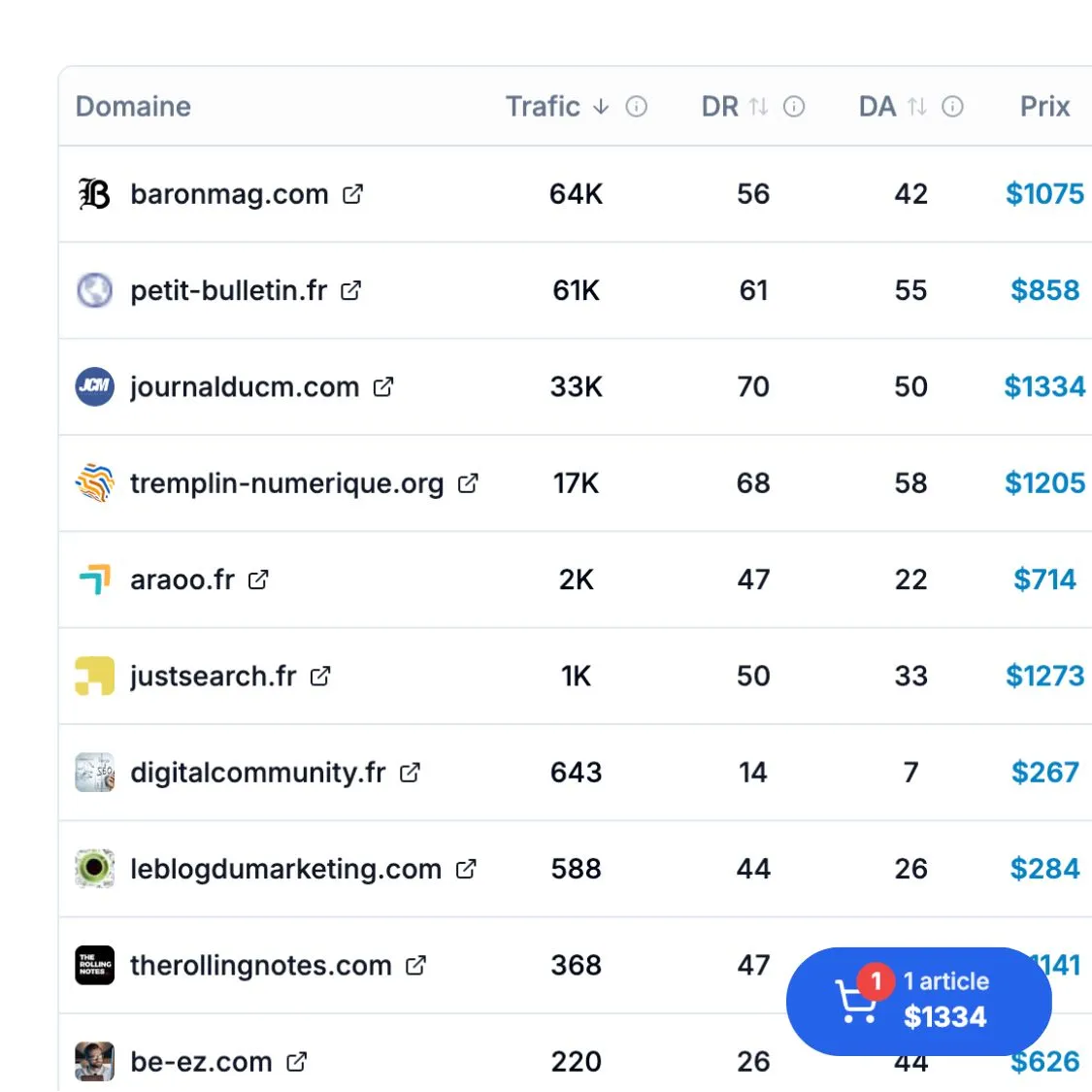
Task: Sort table by Trafic descending arrow
Action: click(x=600, y=107)
